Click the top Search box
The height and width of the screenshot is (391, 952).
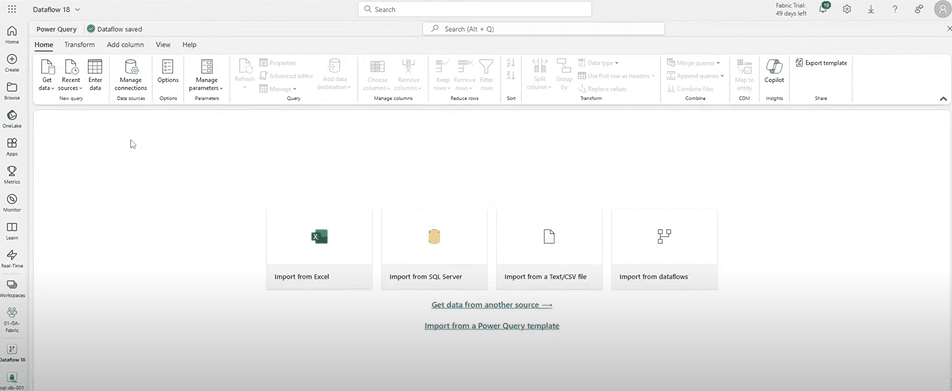[x=475, y=9]
